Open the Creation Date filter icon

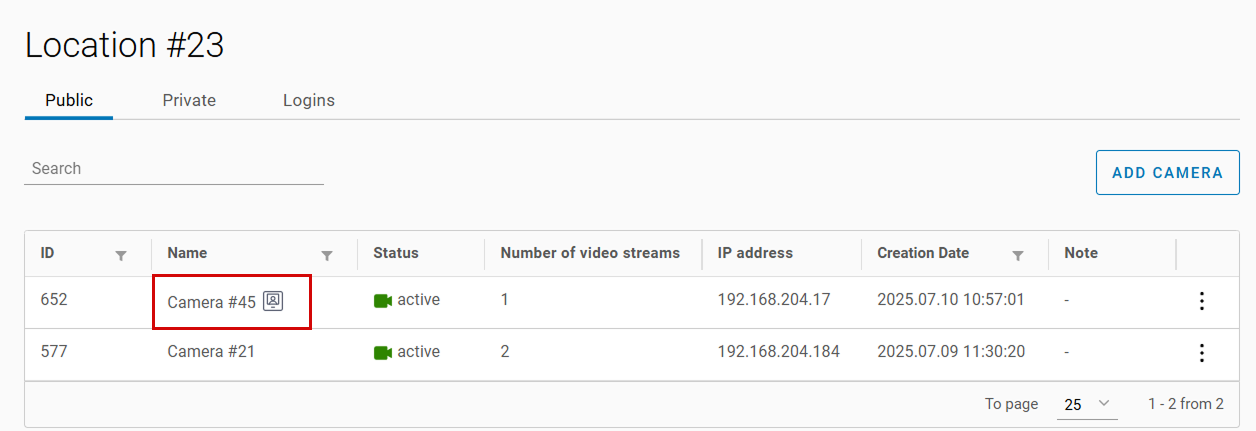[1018, 255]
